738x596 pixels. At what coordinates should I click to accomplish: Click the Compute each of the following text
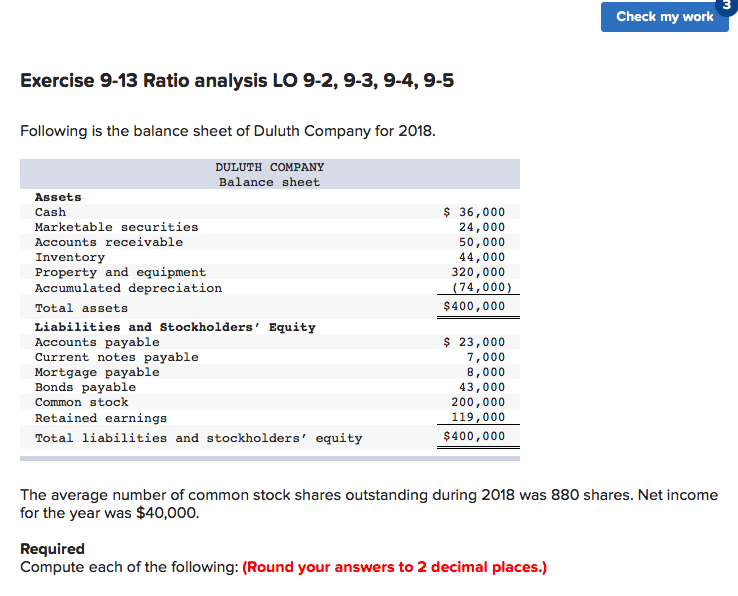129,567
